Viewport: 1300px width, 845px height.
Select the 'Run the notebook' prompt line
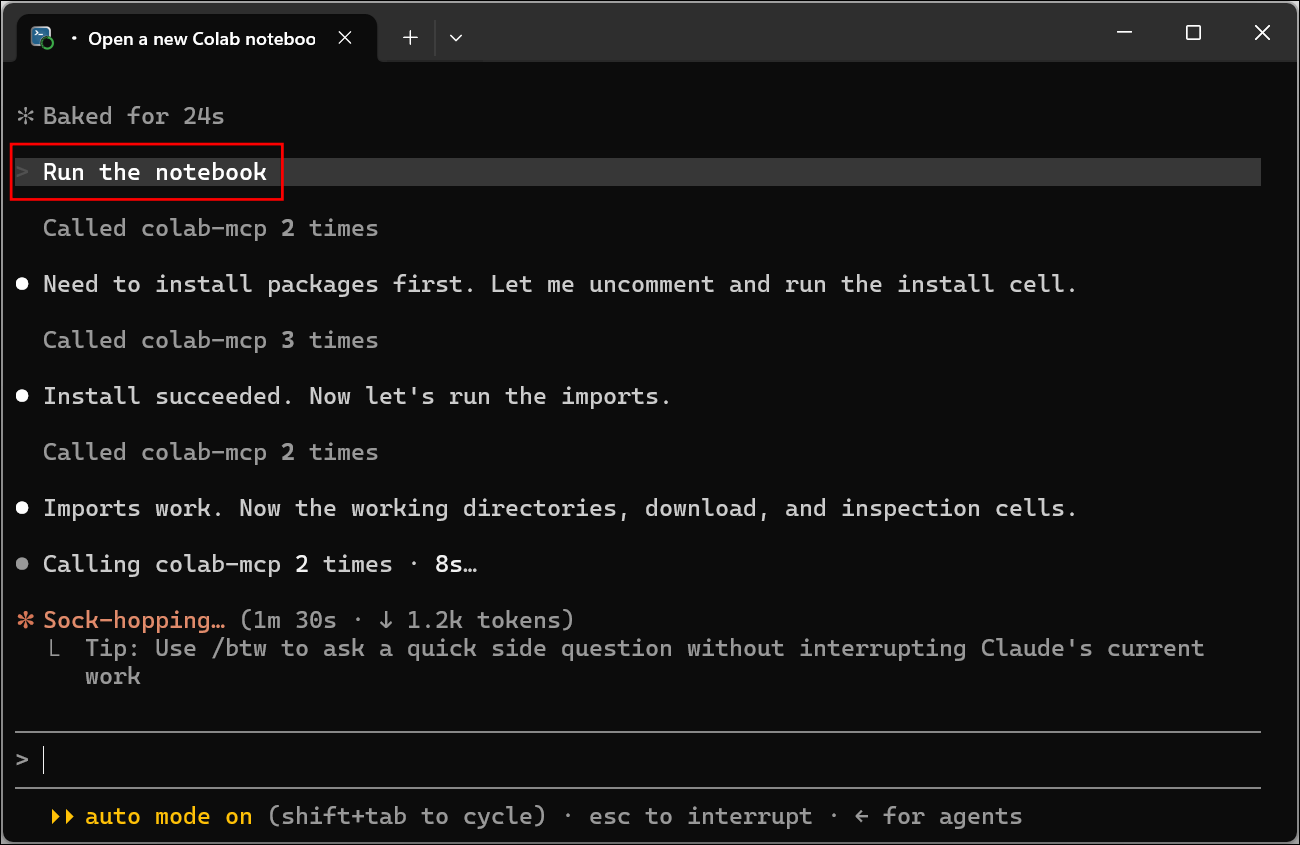[638, 172]
